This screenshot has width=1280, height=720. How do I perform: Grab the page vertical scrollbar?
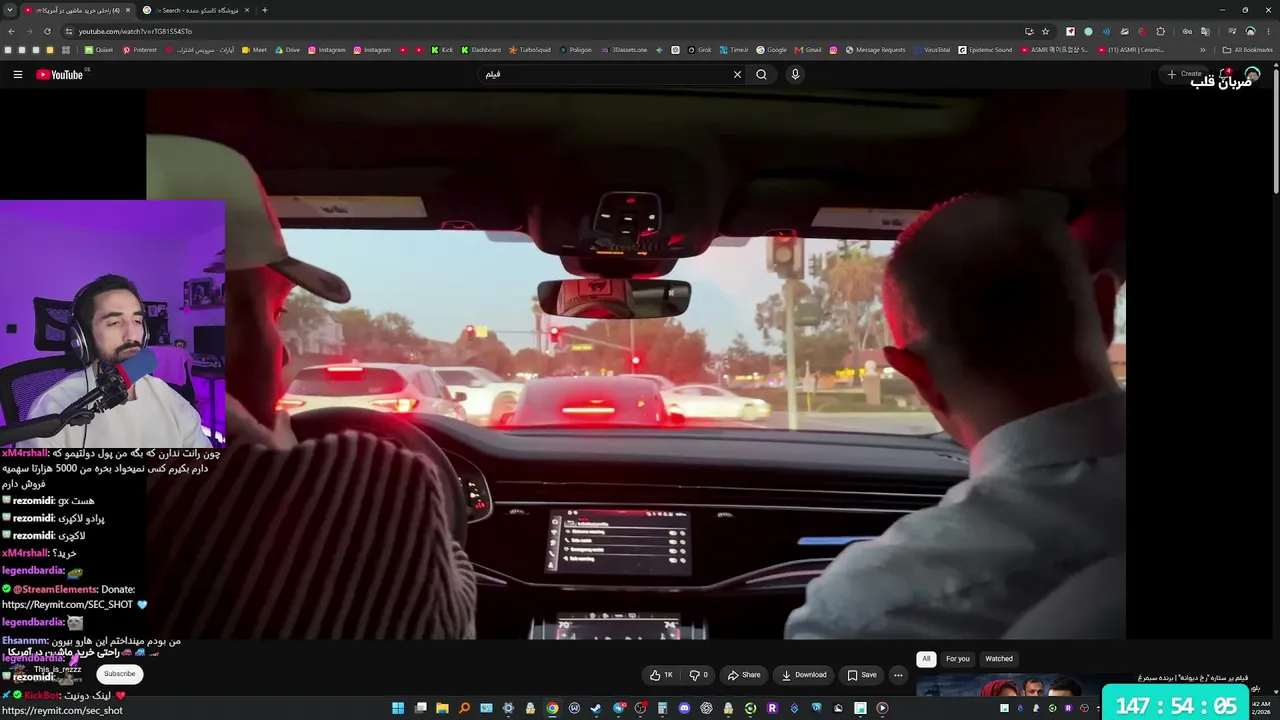tap(1276, 130)
